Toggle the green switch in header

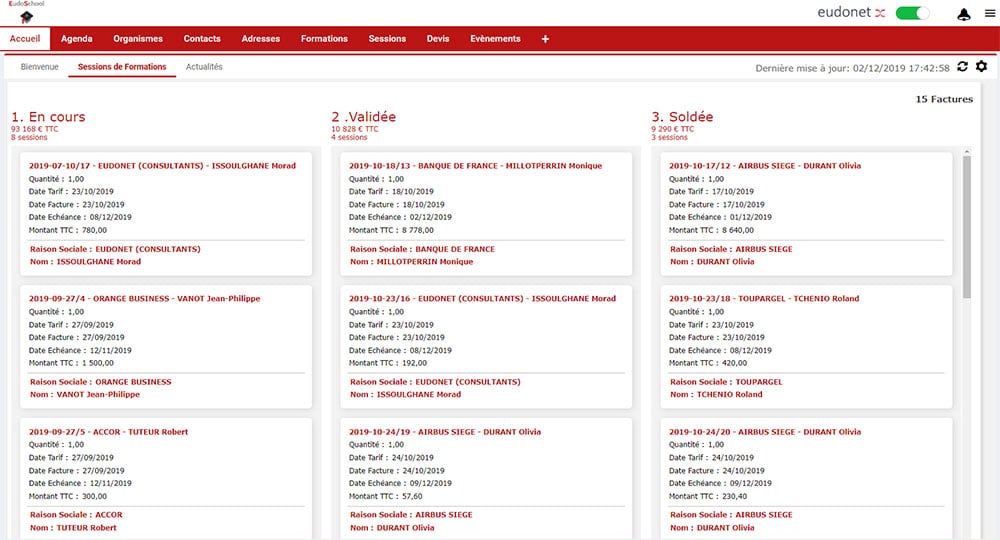point(912,13)
